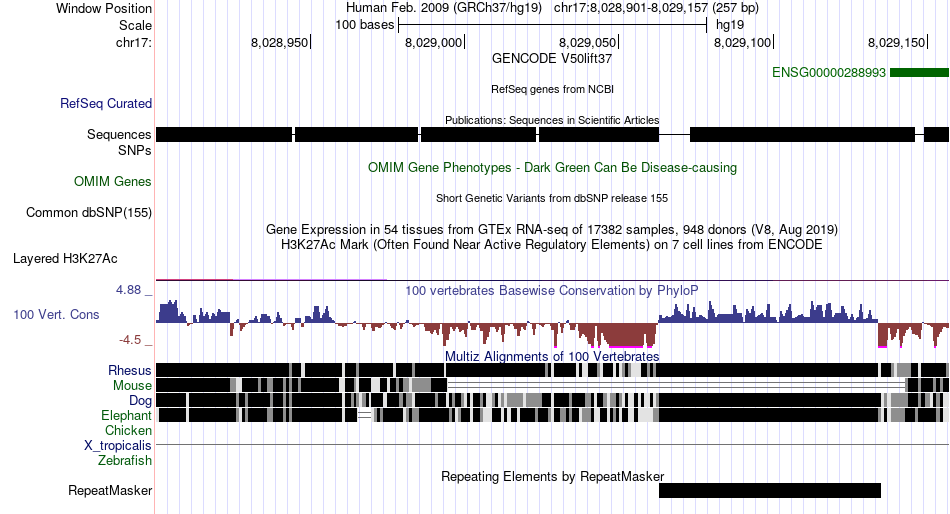
Task: Click the blue PhyloP conservation peak above RepeatMasker
Action: [x=768, y=313]
